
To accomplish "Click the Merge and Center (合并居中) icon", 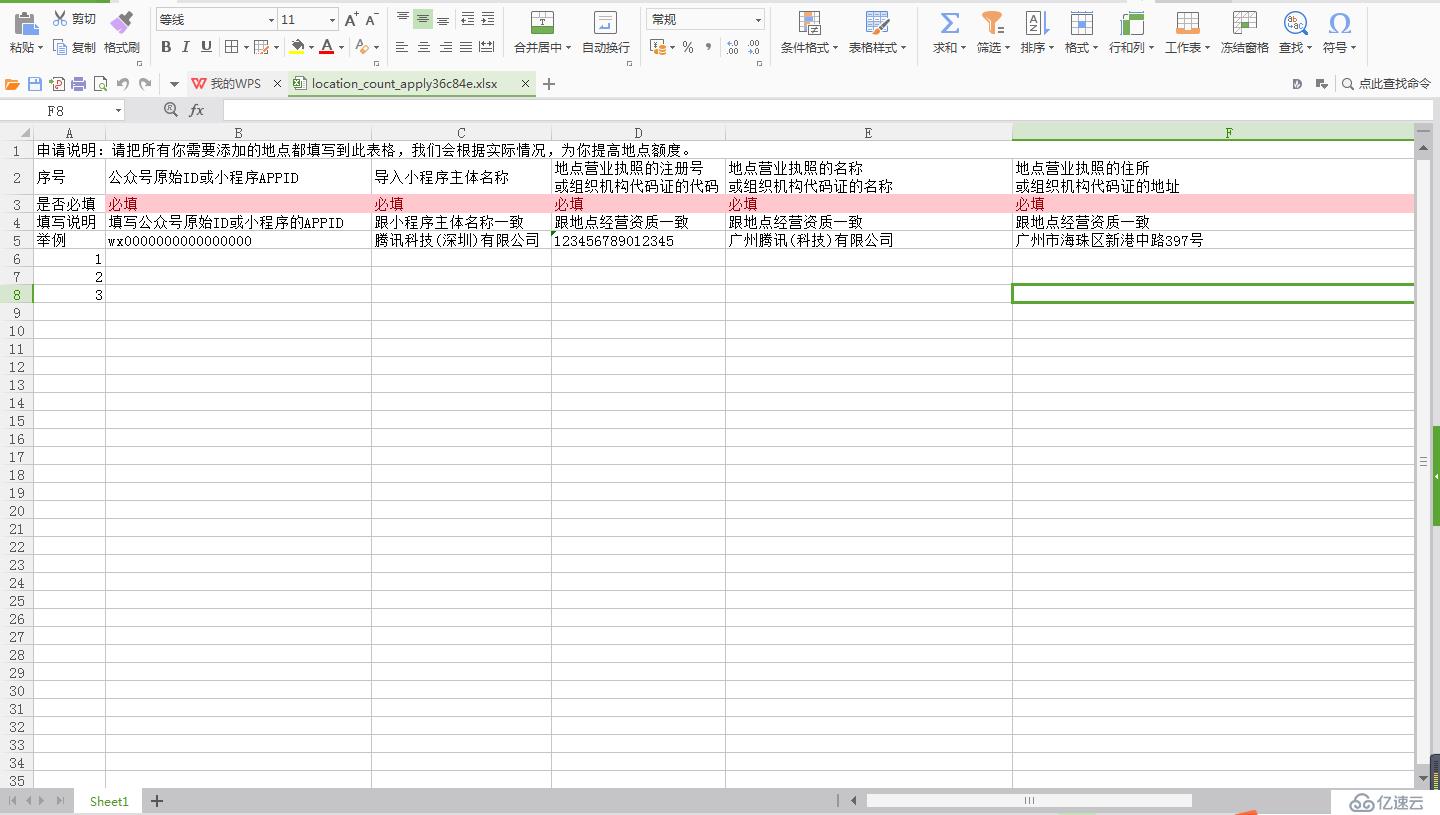I will click(x=542, y=24).
